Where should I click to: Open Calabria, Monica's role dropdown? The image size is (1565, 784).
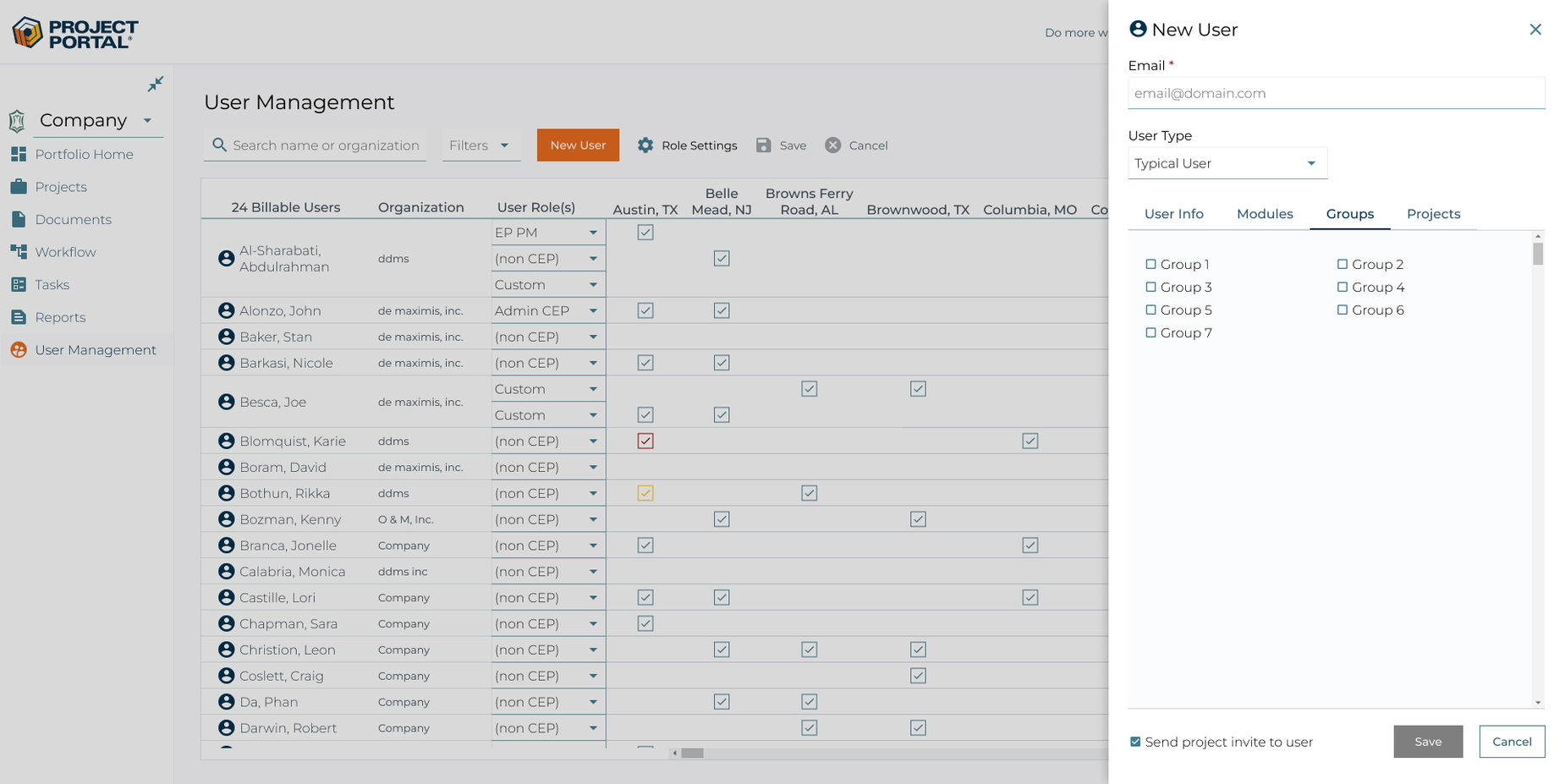547,572
